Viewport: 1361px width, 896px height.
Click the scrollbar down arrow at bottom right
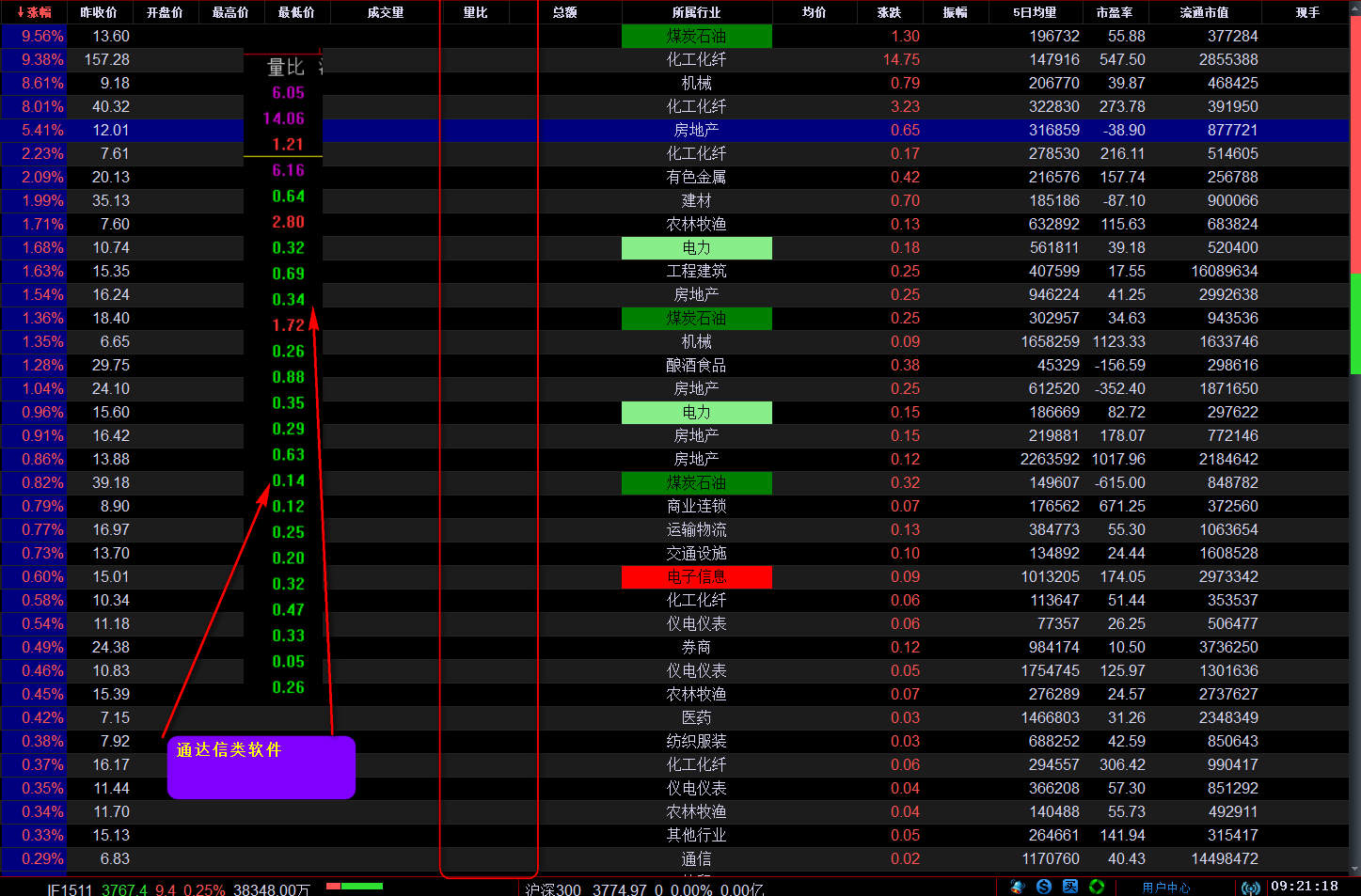pos(1354,870)
